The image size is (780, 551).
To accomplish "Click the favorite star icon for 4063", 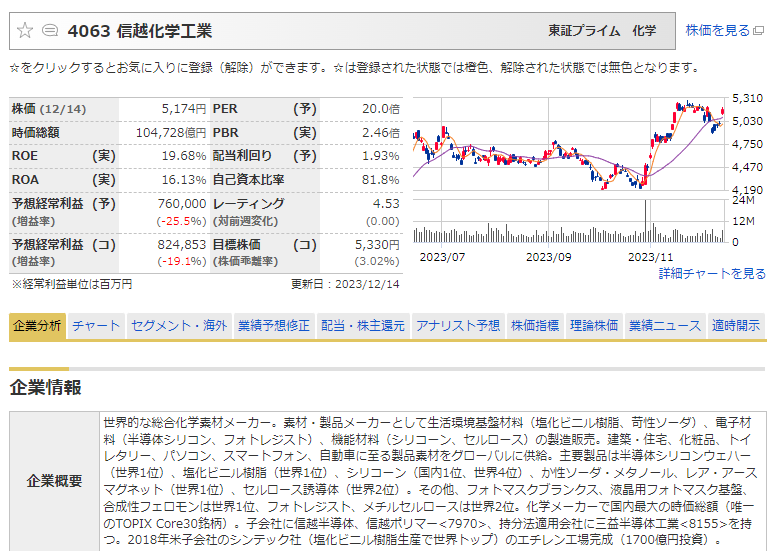I will point(25,31).
